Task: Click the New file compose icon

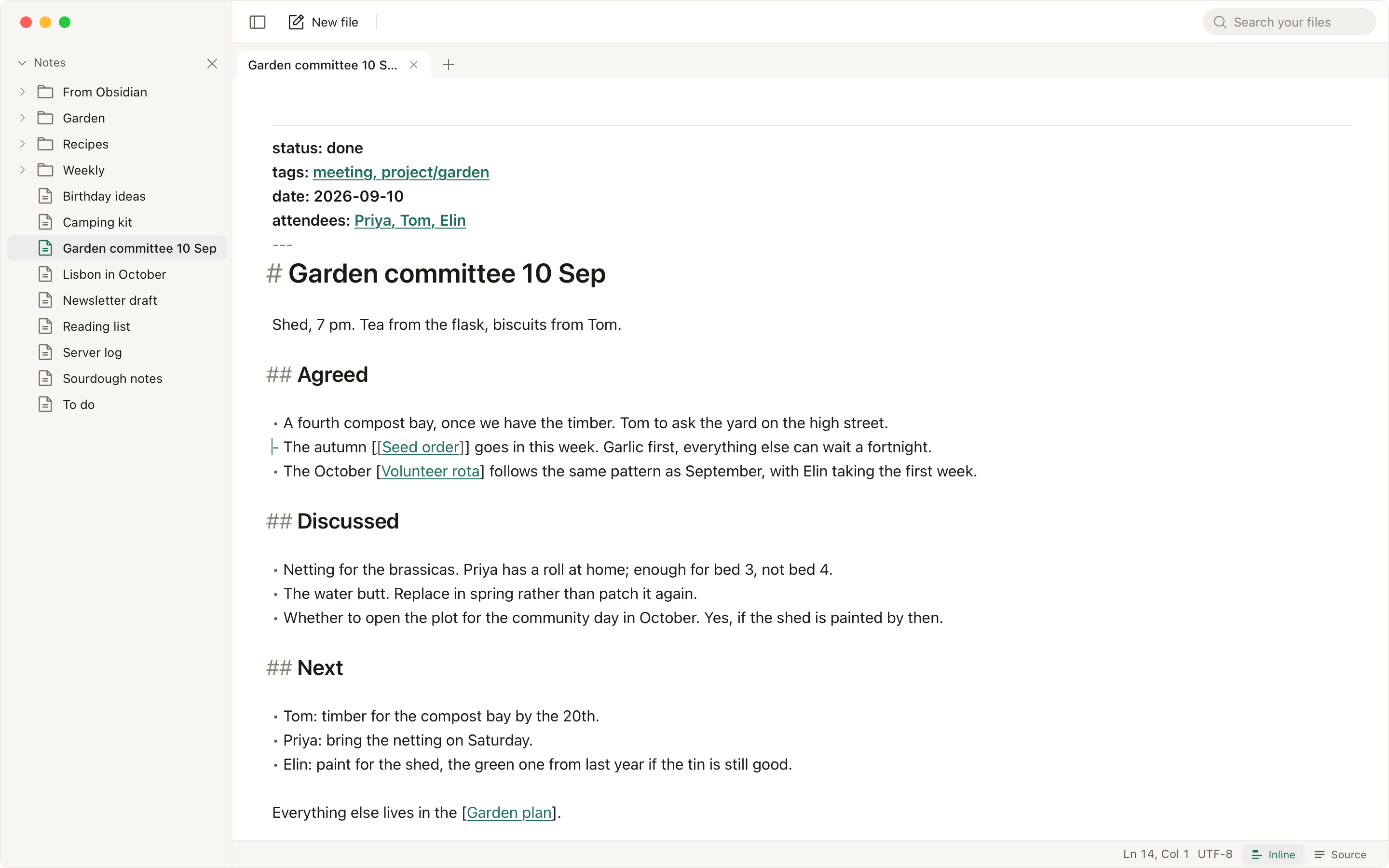Action: pos(296,22)
